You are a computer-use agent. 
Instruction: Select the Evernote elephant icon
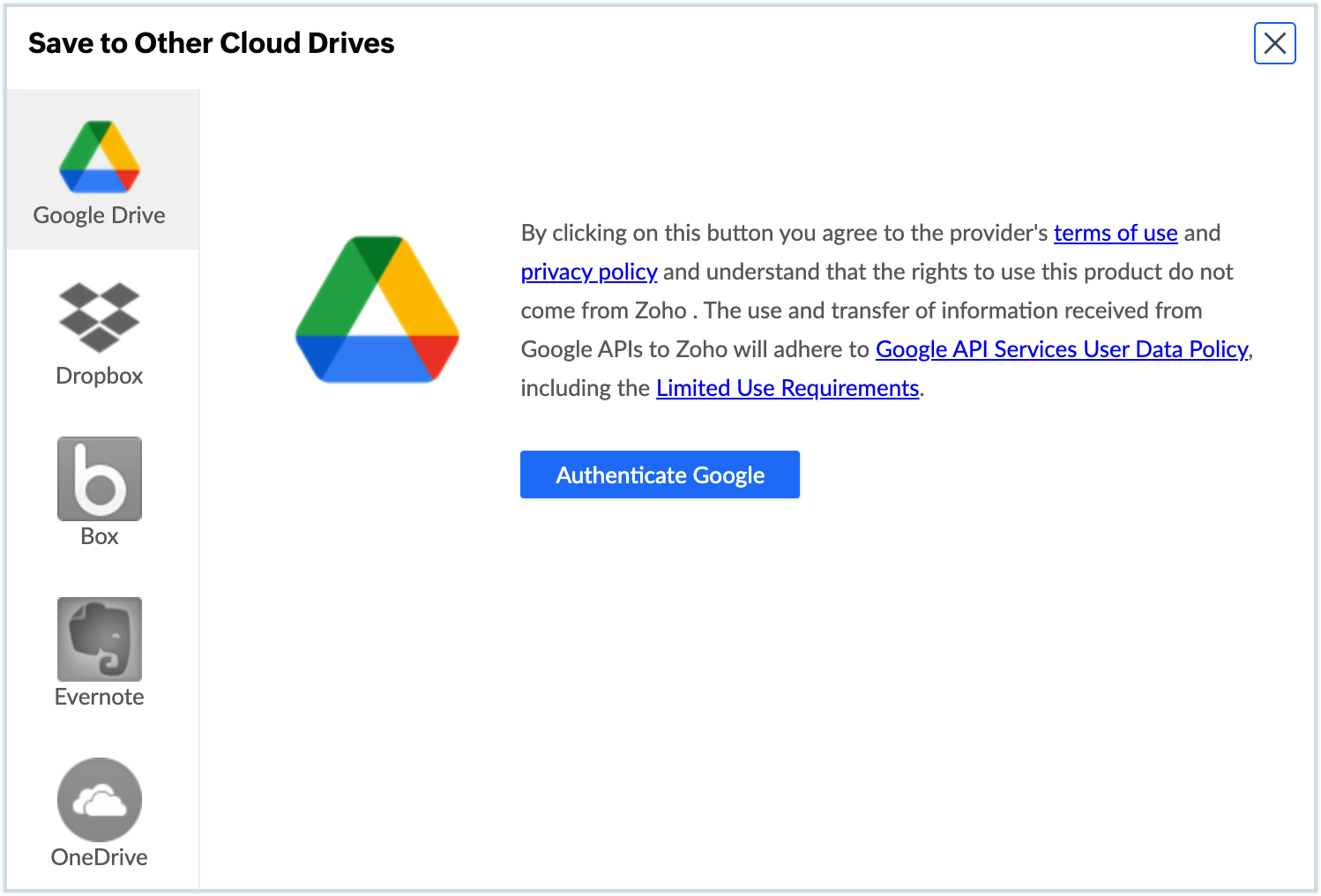(99, 639)
